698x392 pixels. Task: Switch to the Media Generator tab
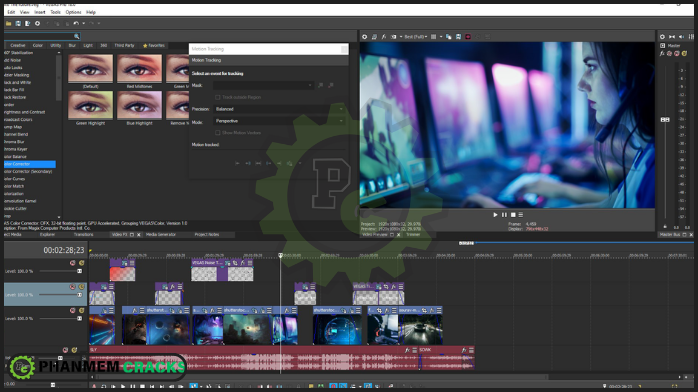click(x=161, y=234)
